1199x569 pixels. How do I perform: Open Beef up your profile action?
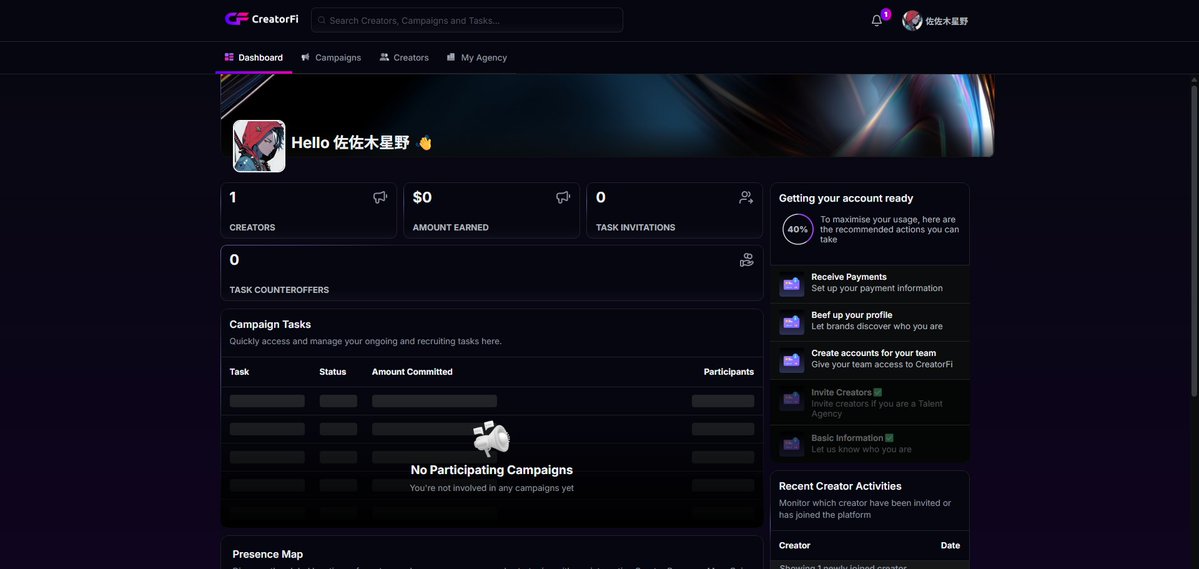click(870, 322)
